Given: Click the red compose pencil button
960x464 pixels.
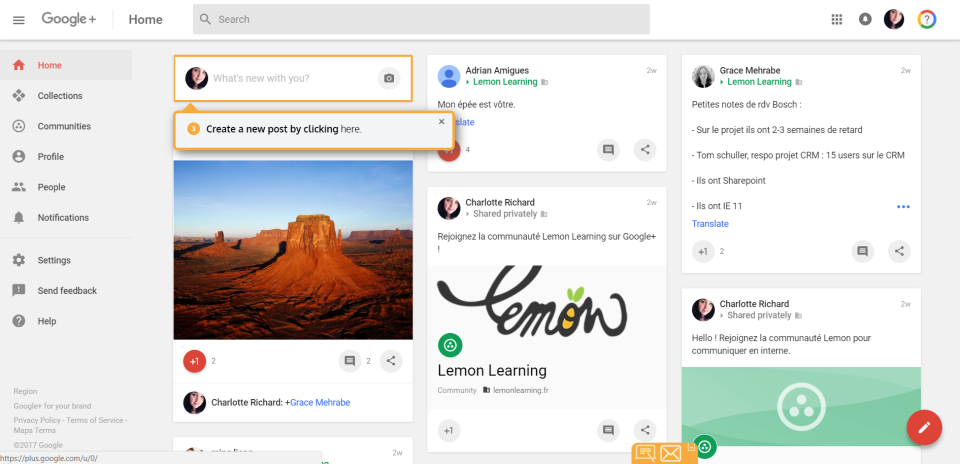Looking at the screenshot, I should click(924, 427).
